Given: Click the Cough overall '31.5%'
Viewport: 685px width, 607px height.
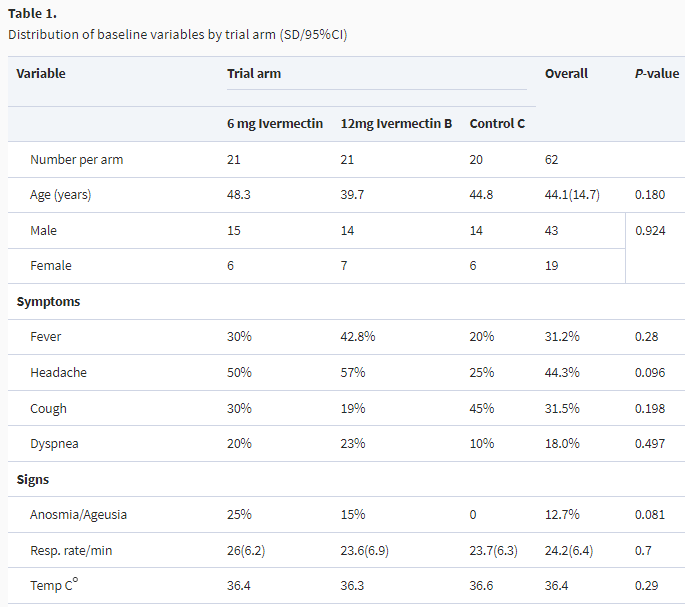Looking at the screenshot, I should pos(562,409).
